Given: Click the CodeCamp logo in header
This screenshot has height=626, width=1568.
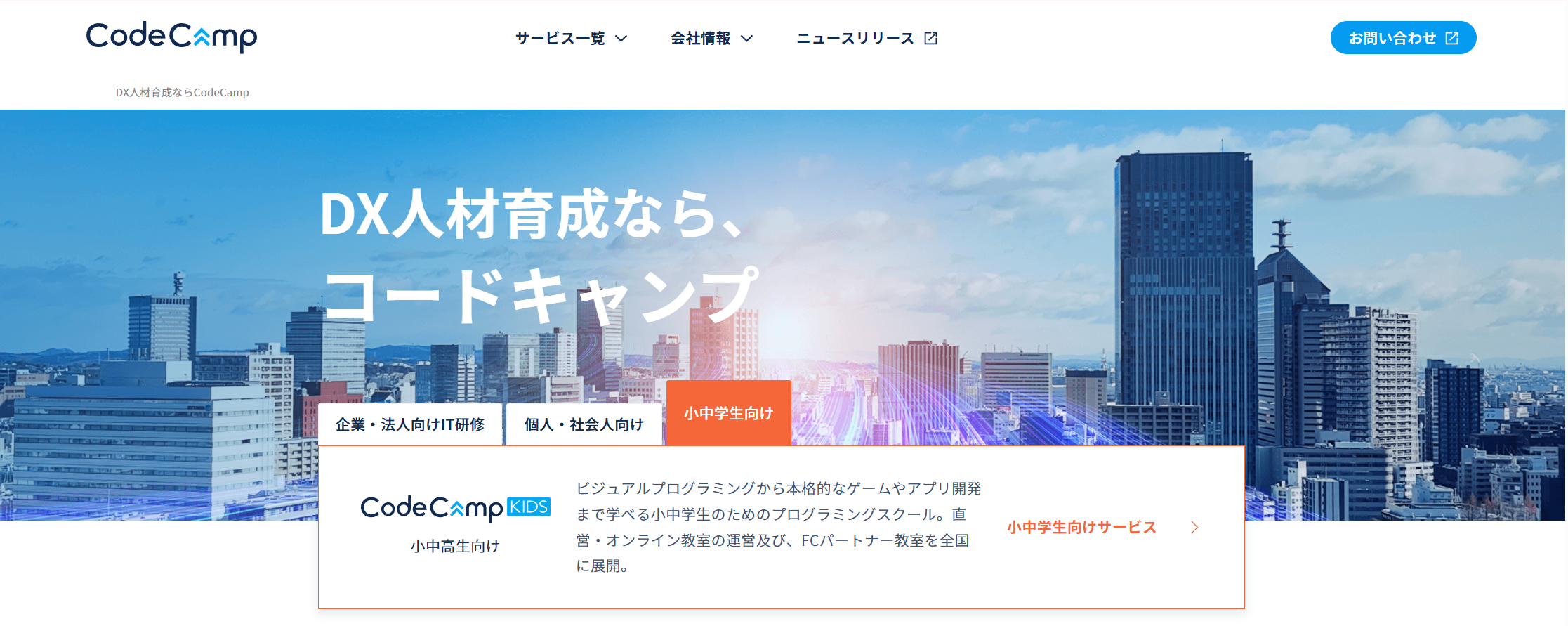Looking at the screenshot, I should pyautogui.click(x=171, y=37).
